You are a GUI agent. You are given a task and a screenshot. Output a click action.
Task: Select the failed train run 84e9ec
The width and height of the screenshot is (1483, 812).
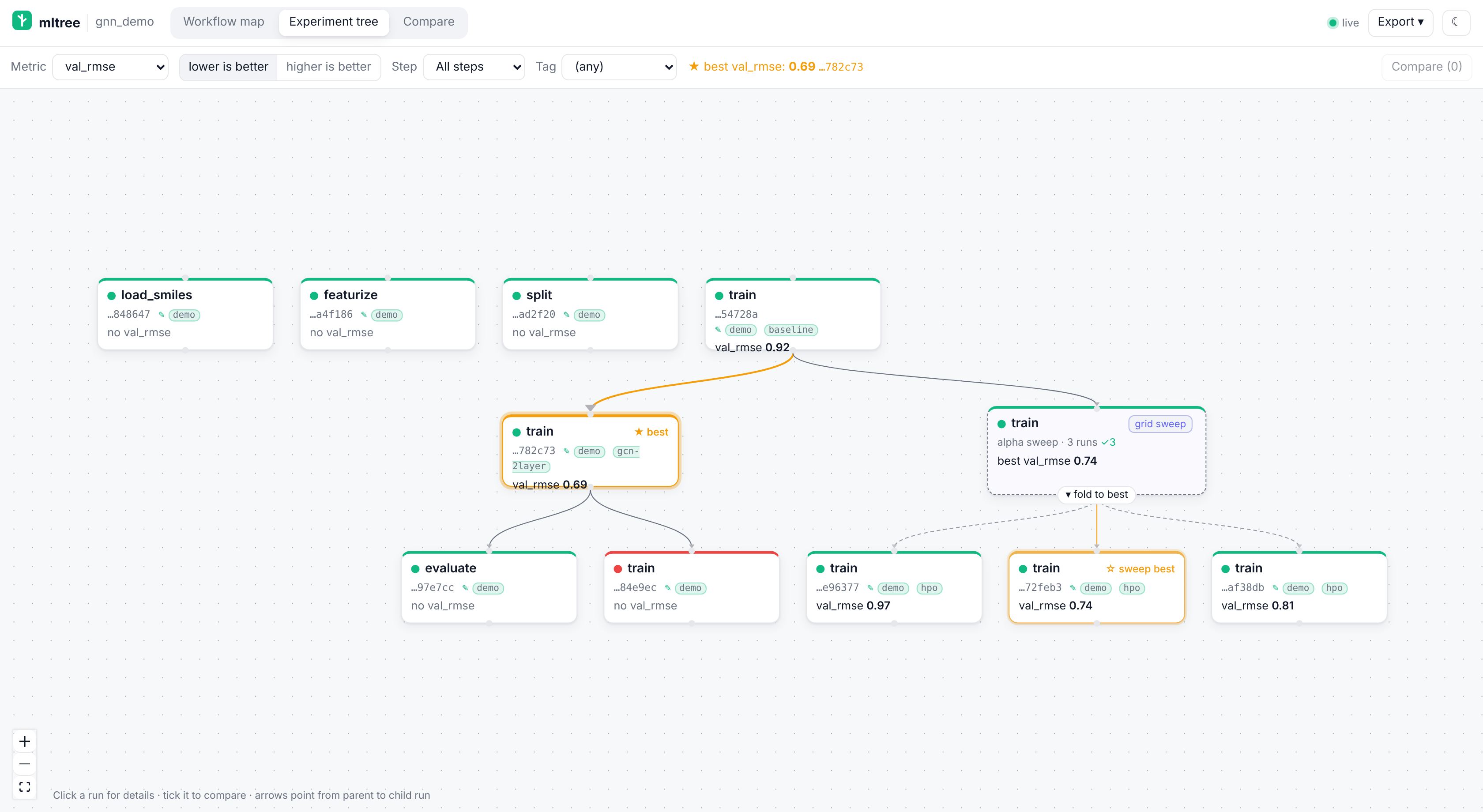692,587
